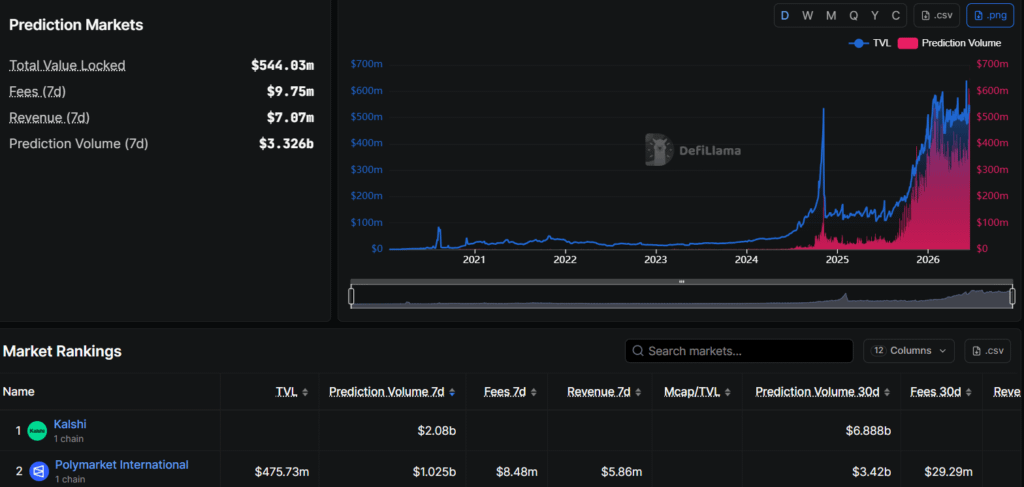1024x487 pixels.
Task: Switch chart to quarterly Q interval
Action: click(854, 16)
